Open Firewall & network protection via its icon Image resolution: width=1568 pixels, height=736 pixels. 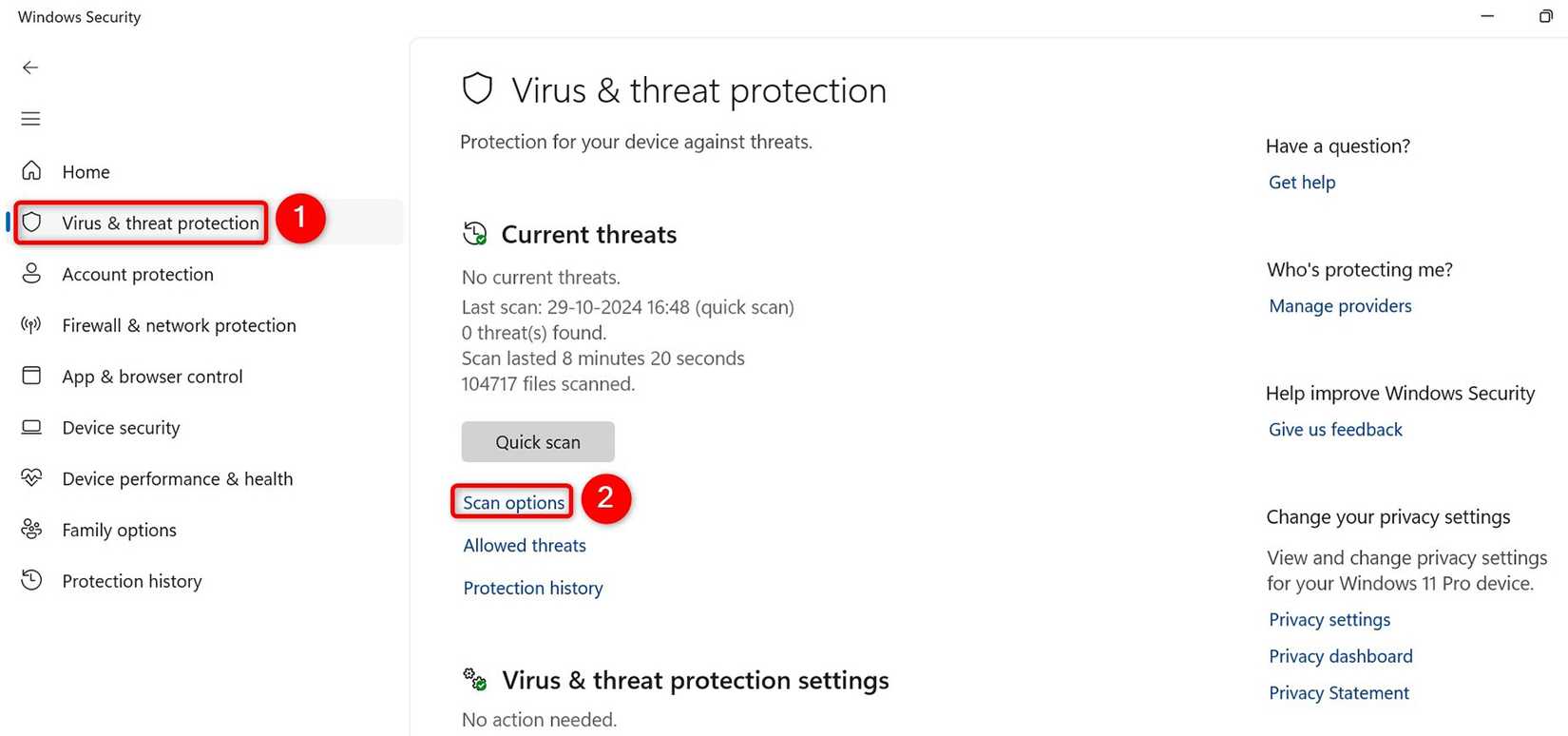point(31,324)
